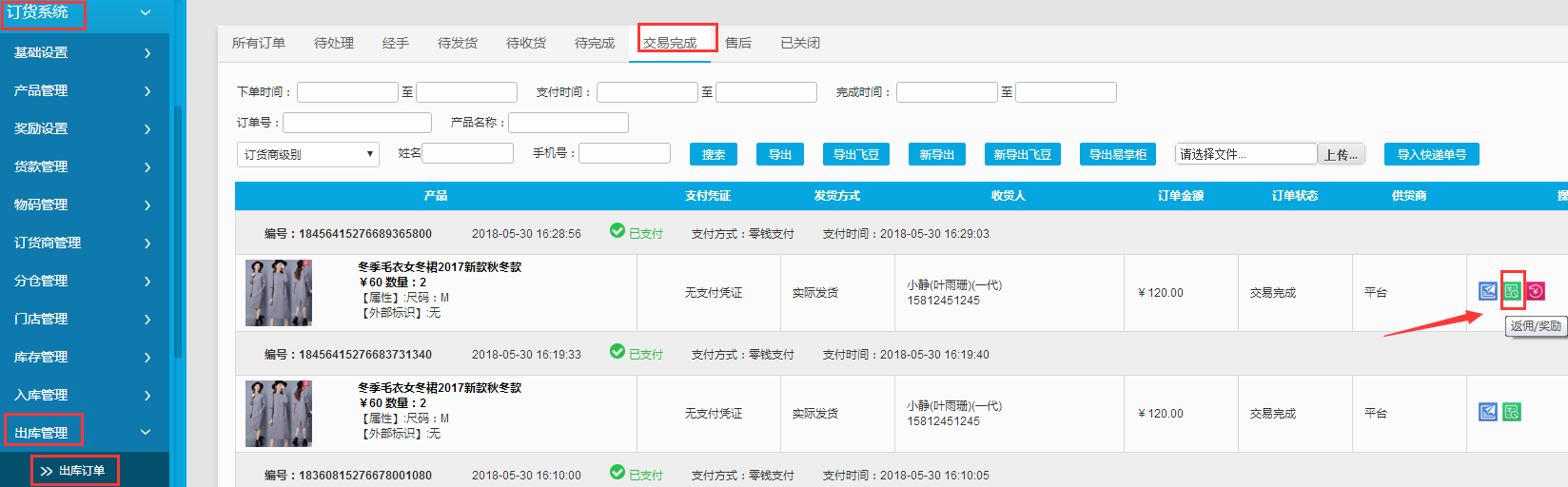Image resolution: width=1568 pixels, height=487 pixels.
Task: Click the green 返佣/奖励 icon for order 18456415276689365800
Action: (1512, 291)
